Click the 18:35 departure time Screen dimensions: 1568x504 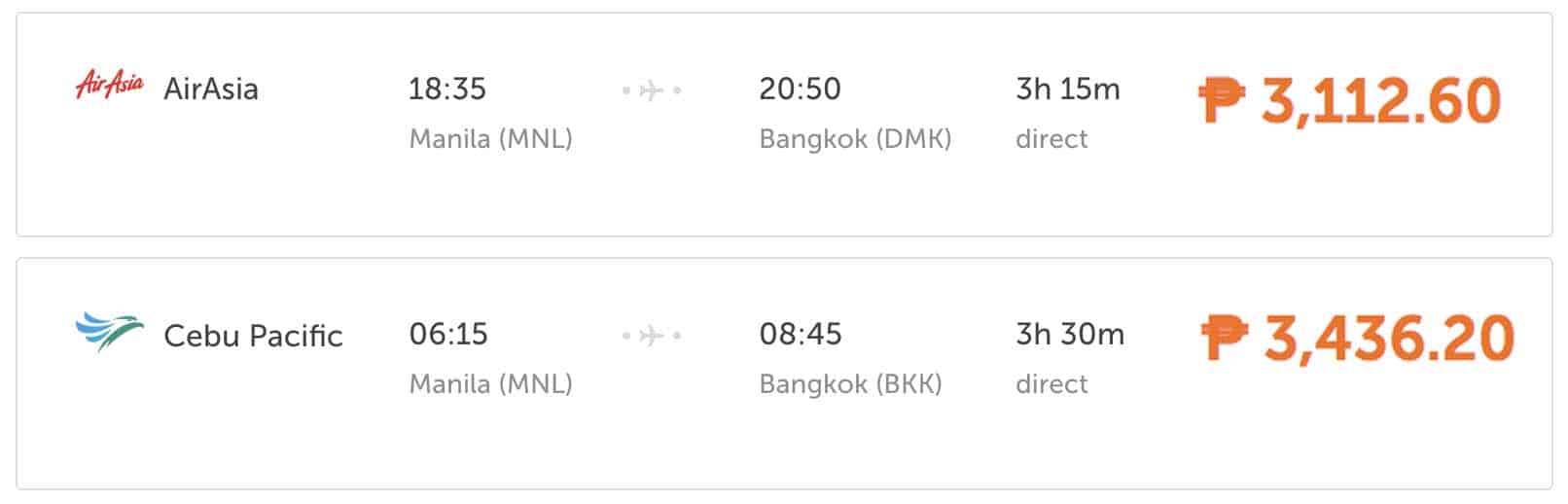click(446, 89)
